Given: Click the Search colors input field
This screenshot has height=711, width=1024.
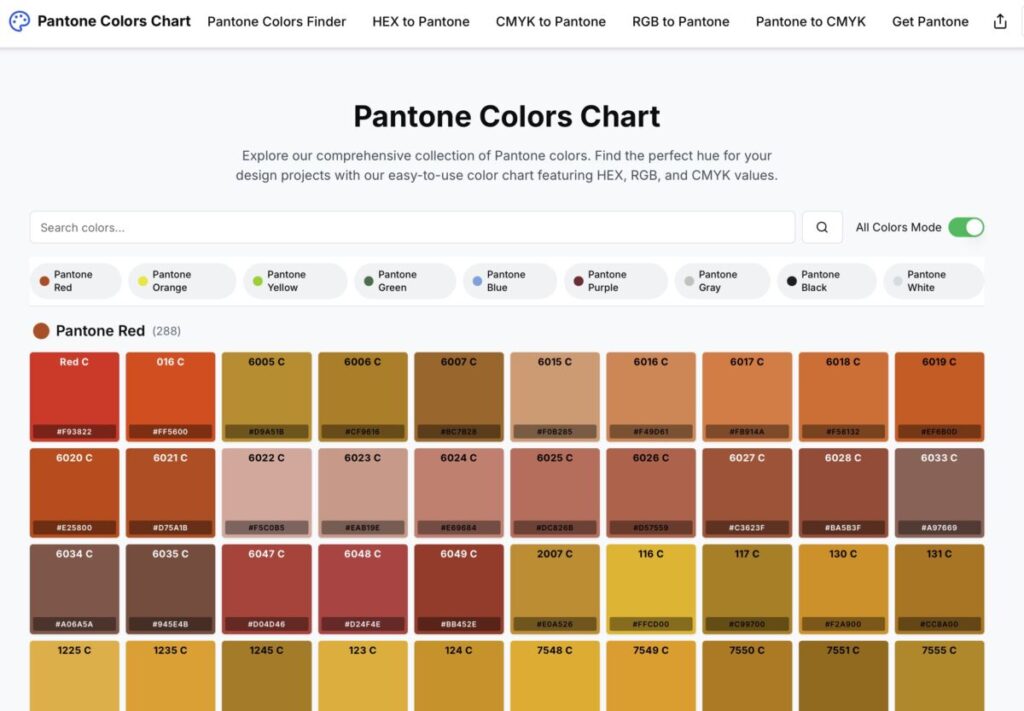Looking at the screenshot, I should coord(412,227).
